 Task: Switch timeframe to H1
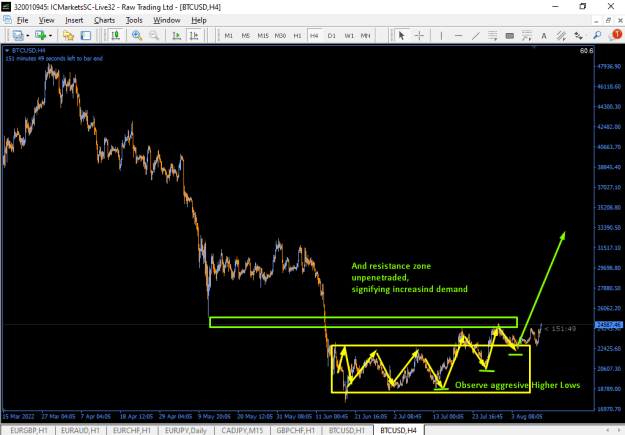(x=297, y=35)
